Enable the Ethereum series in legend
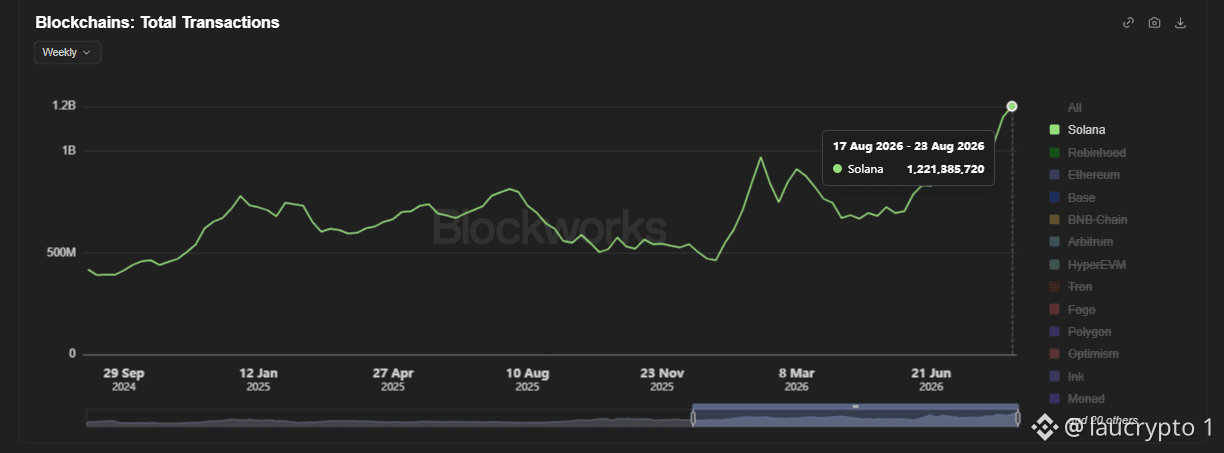 coord(1084,175)
